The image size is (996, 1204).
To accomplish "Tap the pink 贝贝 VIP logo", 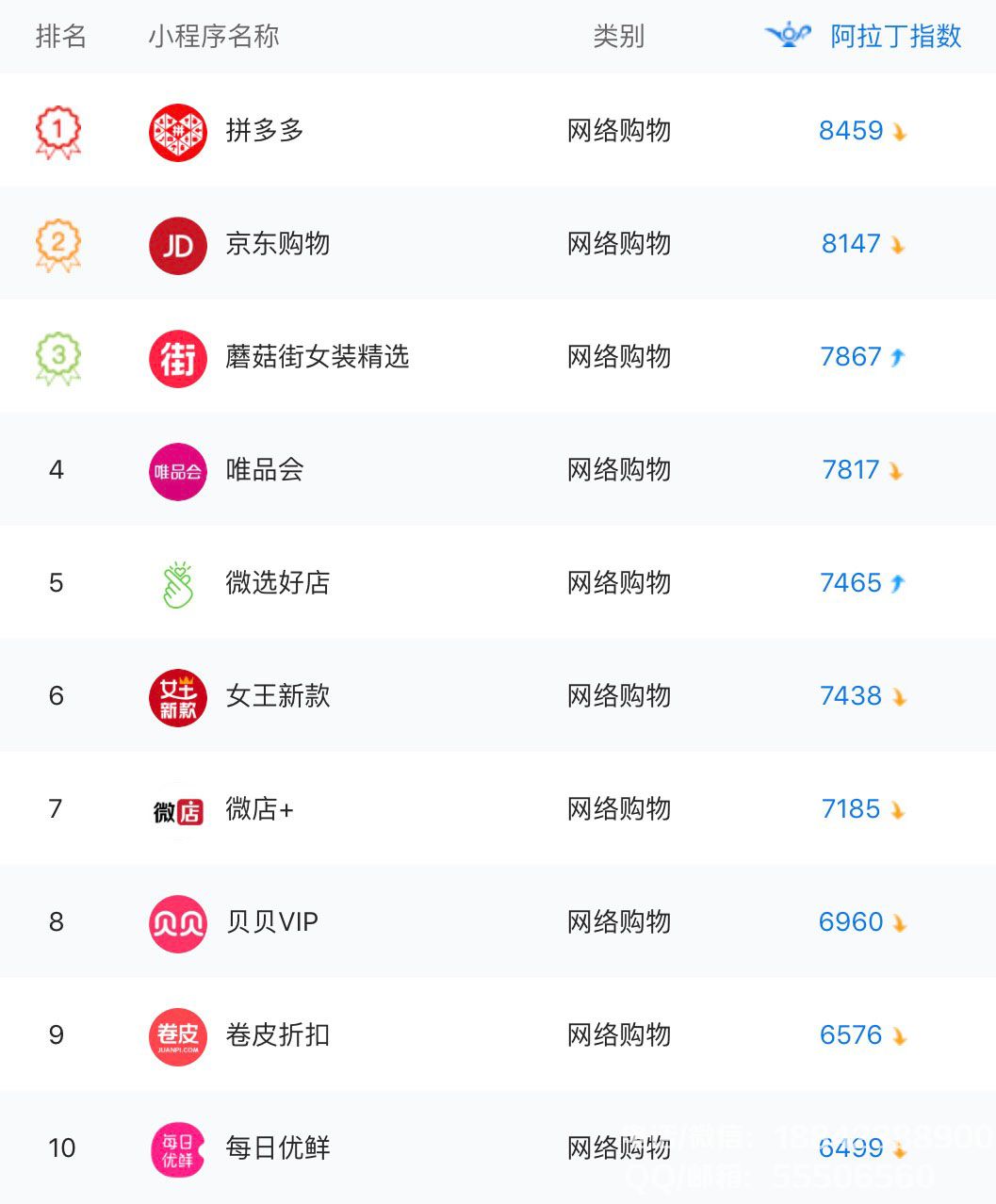I will [178, 923].
